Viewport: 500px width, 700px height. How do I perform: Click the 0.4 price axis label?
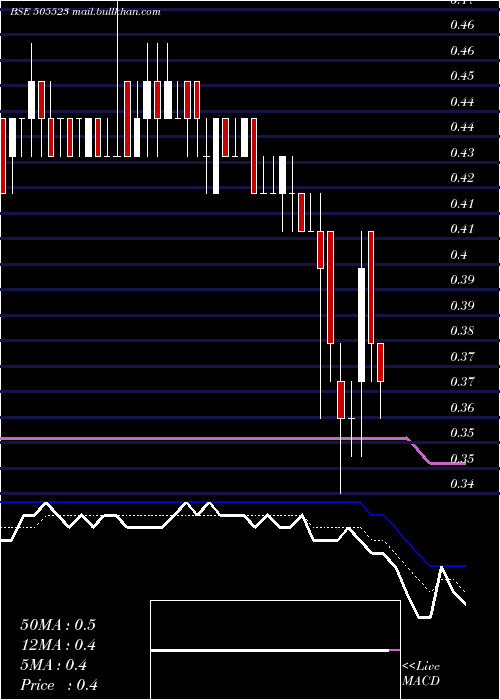[x=459, y=254]
